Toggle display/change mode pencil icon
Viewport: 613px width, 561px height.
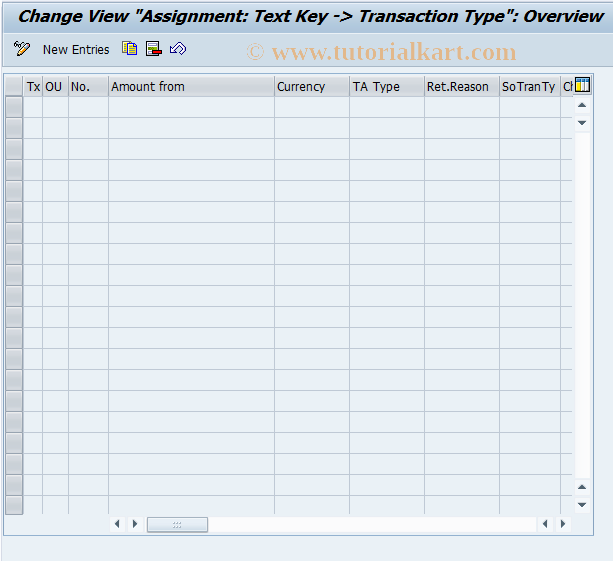pos(22,49)
